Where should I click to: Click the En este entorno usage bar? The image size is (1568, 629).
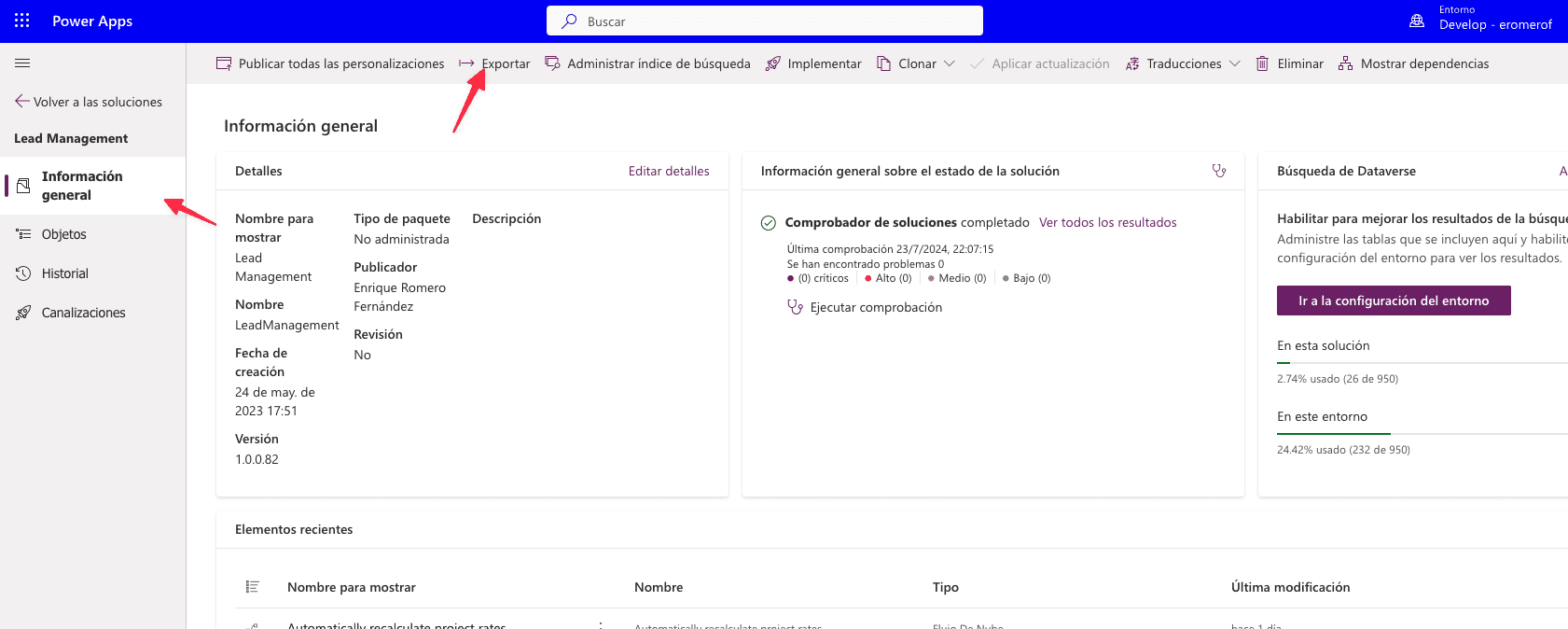[1422, 433]
